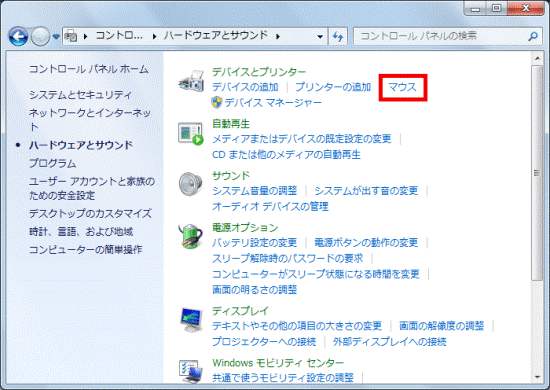Viewport: 550px width, 390px height.
Task: Click the Control Panel icon in address bar
Action: (71, 36)
